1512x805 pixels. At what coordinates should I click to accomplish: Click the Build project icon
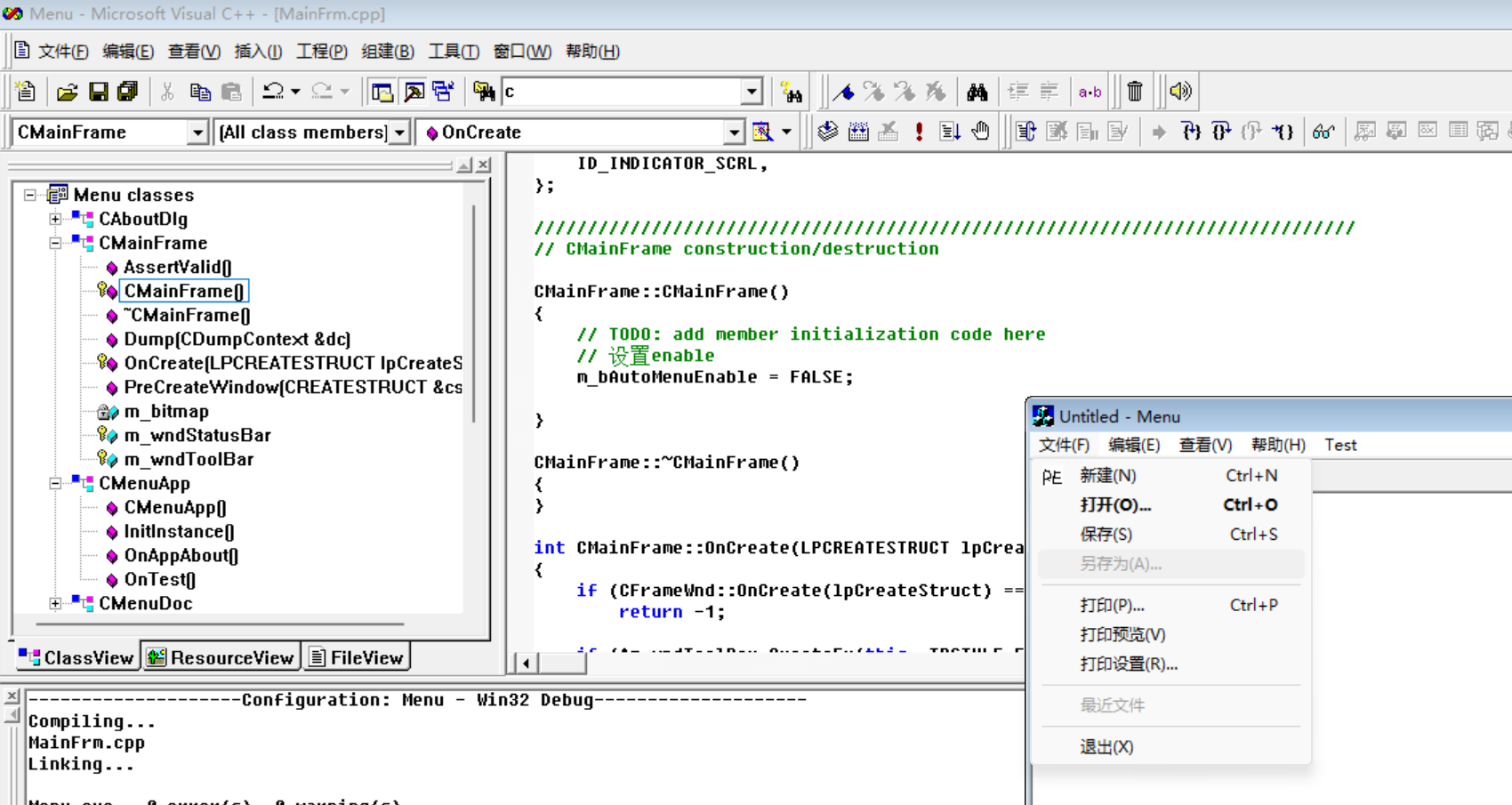[x=858, y=132]
